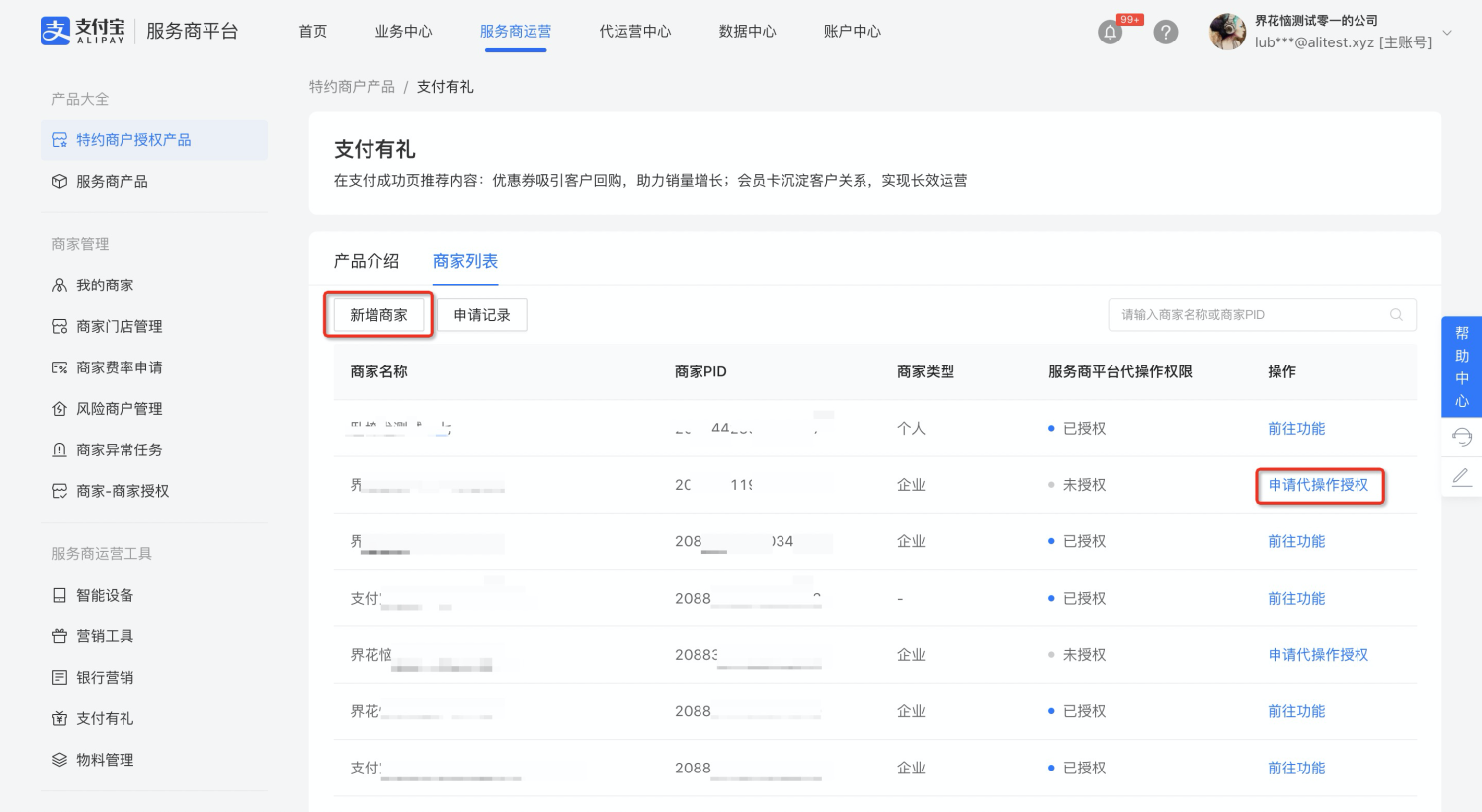Click the sidebar 支付有礼 gift icon
This screenshot has width=1482, height=812.
pyautogui.click(x=60, y=718)
